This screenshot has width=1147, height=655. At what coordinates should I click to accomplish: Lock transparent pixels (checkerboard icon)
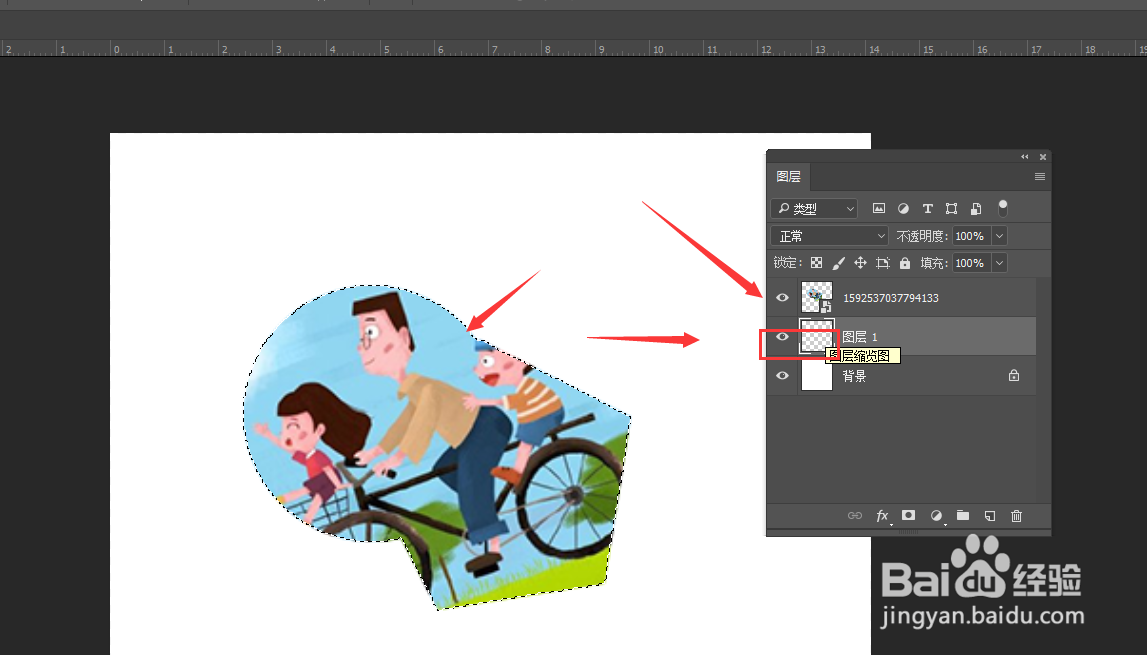coord(816,263)
